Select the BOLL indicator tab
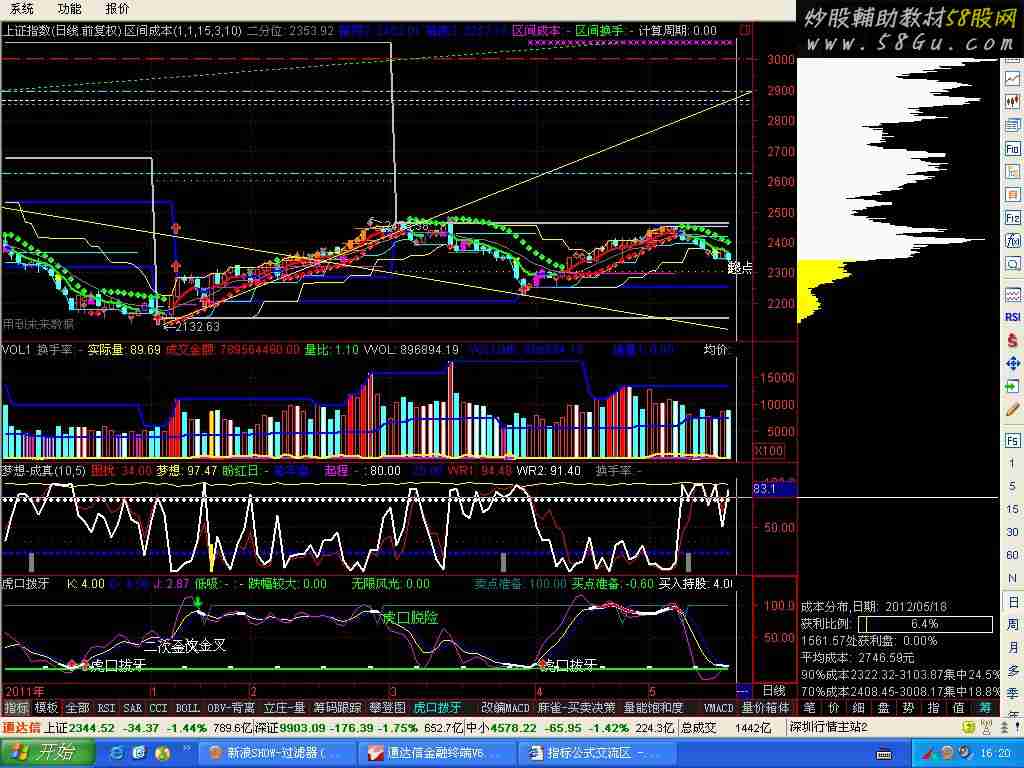 [x=188, y=708]
